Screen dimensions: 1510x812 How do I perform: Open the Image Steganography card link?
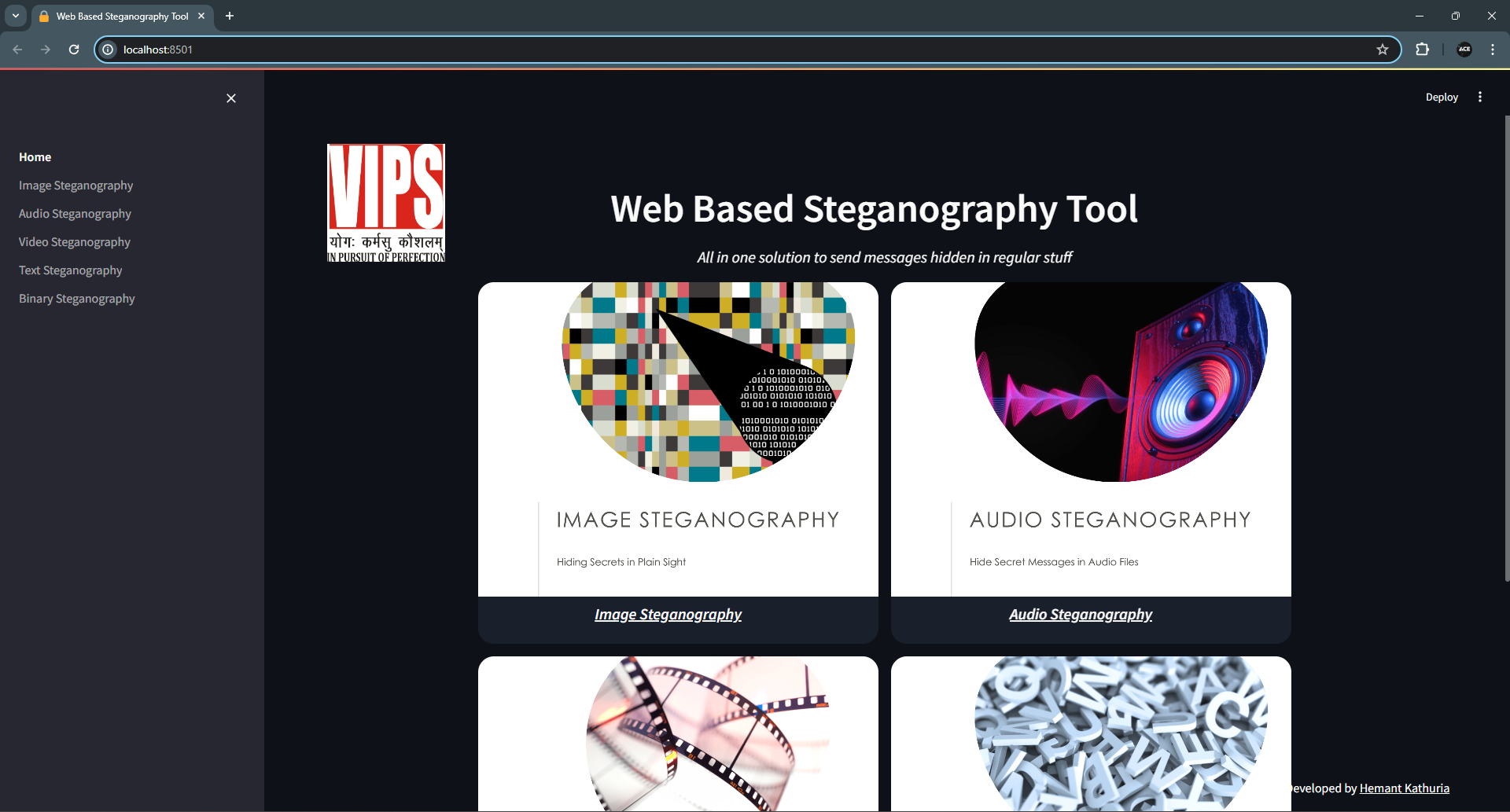pos(668,614)
